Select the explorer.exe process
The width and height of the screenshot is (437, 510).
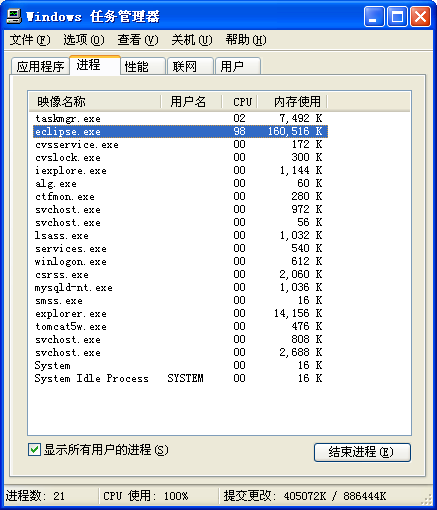[180, 313]
